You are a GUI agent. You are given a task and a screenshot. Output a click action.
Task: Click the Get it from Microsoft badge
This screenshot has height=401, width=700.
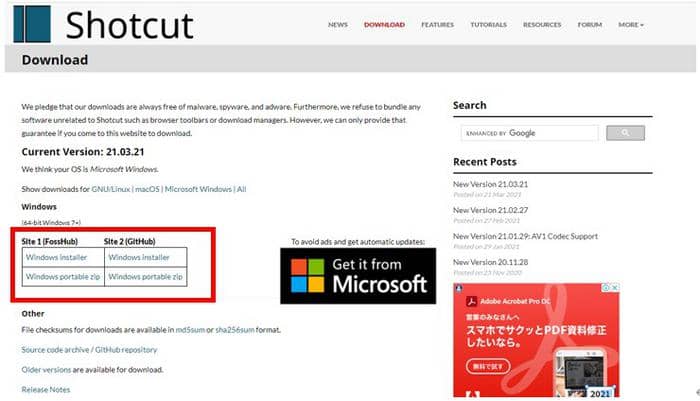pyautogui.click(x=358, y=276)
